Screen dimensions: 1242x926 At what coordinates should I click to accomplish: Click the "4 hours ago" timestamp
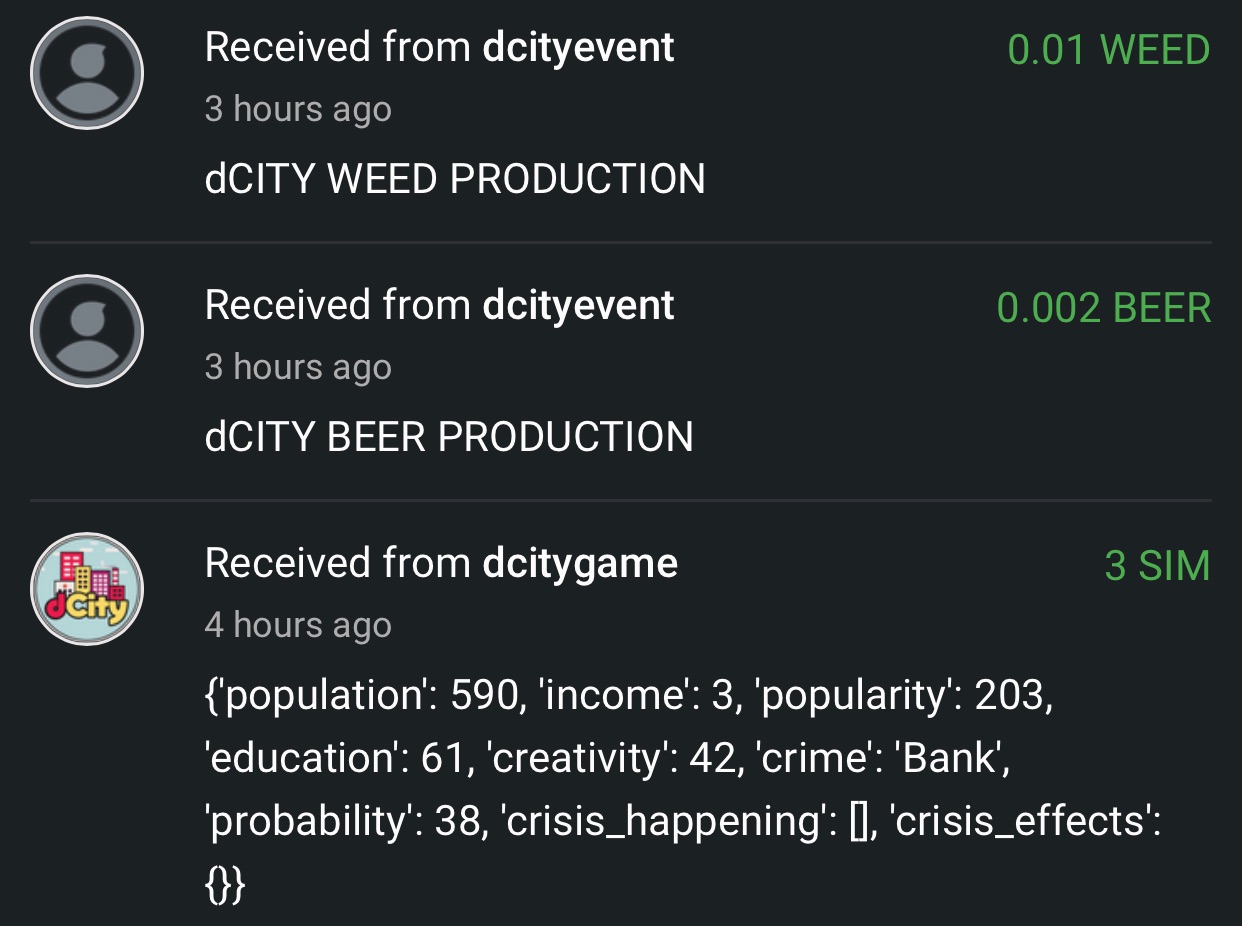point(298,625)
